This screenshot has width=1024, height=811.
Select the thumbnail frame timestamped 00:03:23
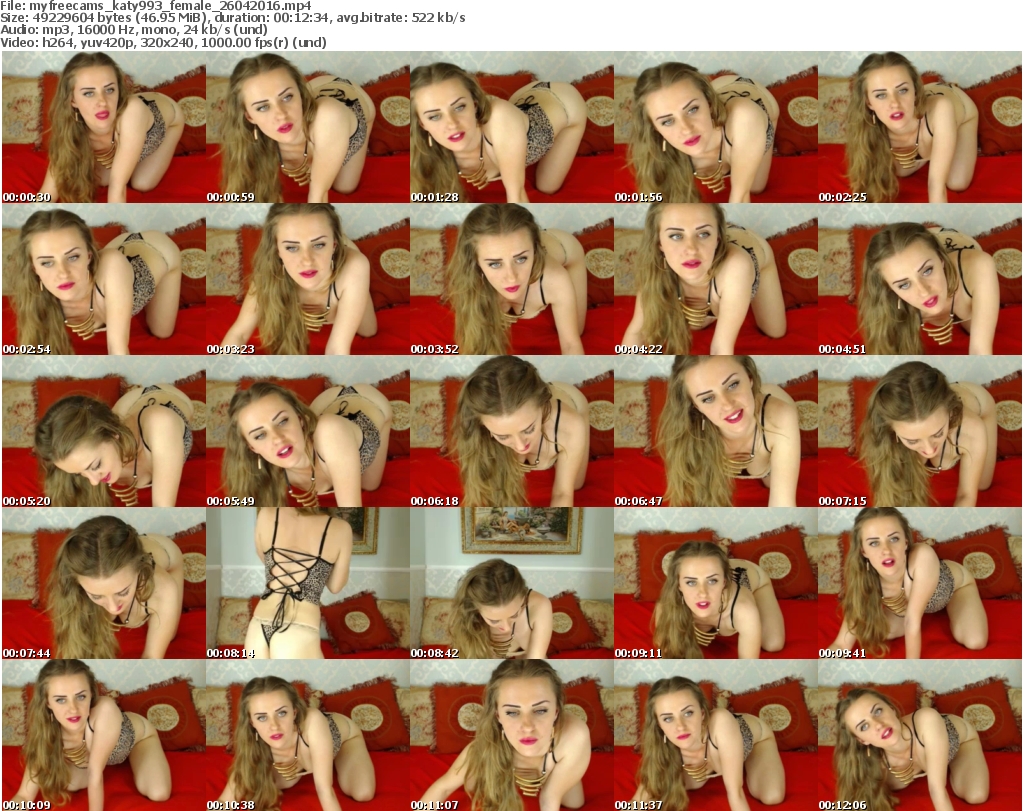[308, 279]
